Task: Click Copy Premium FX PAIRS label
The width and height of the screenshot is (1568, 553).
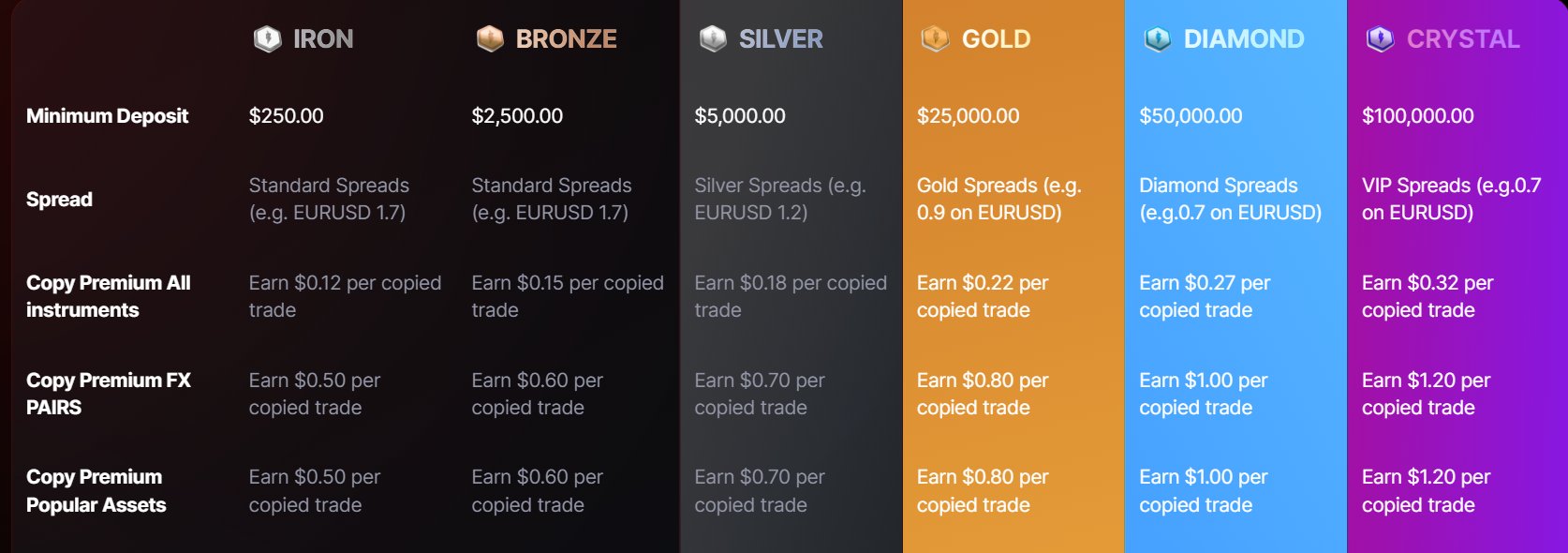Action: coord(108,394)
